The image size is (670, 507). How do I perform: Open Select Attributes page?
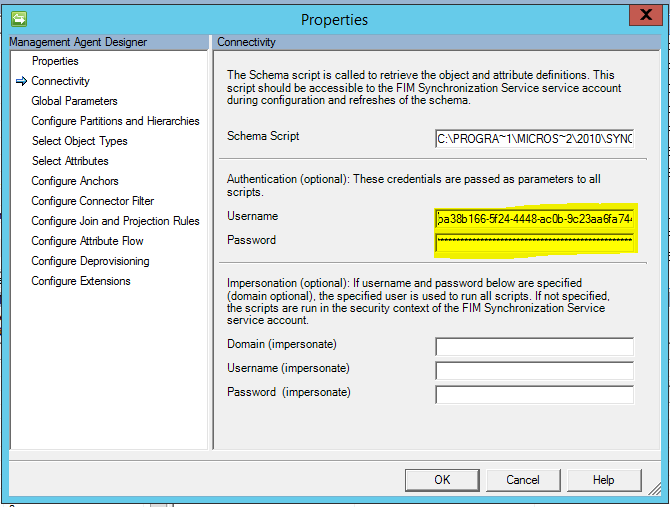[x=70, y=161]
